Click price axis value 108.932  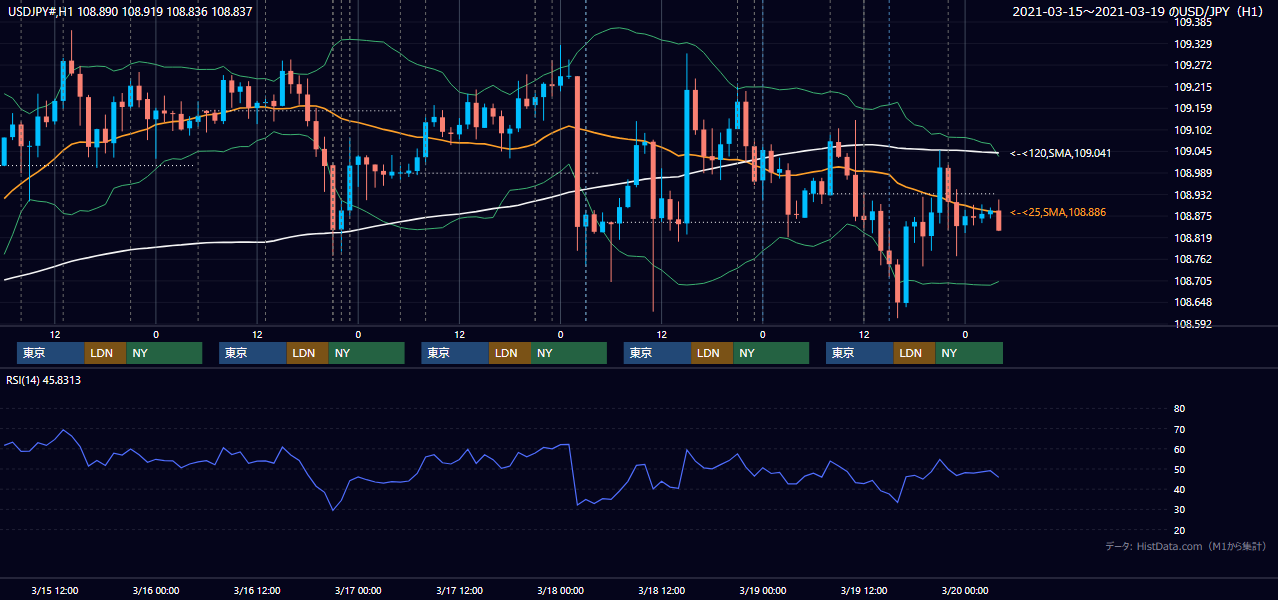pyautogui.click(x=1193, y=195)
